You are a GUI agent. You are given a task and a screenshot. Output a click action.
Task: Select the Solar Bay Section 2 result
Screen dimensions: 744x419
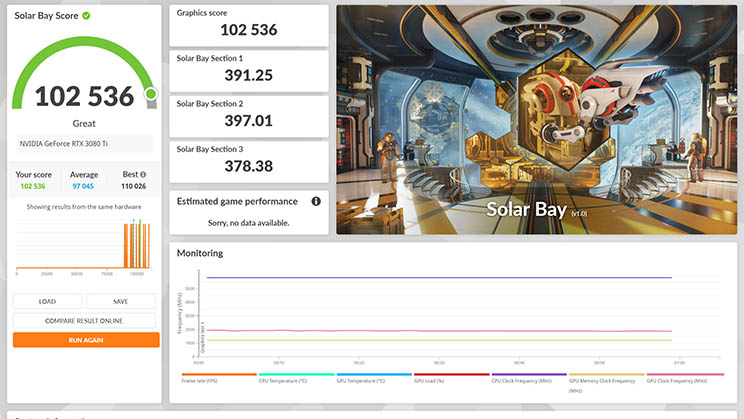click(248, 115)
